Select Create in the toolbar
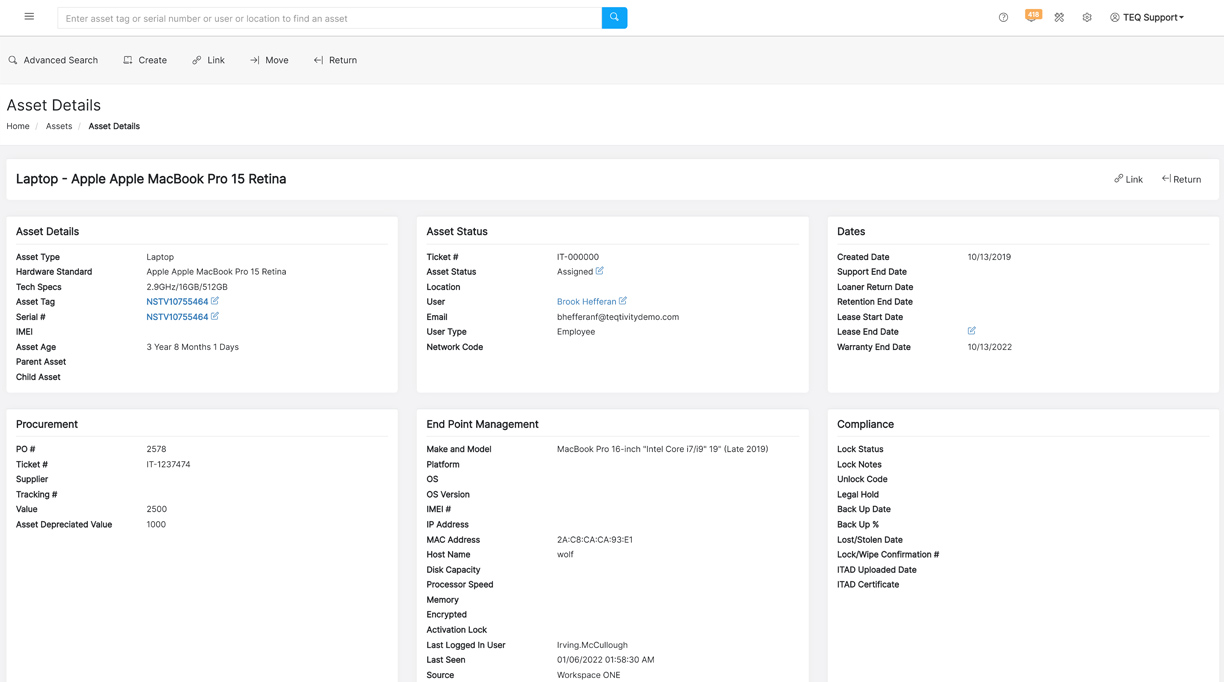This screenshot has width=1224, height=682. 145,60
